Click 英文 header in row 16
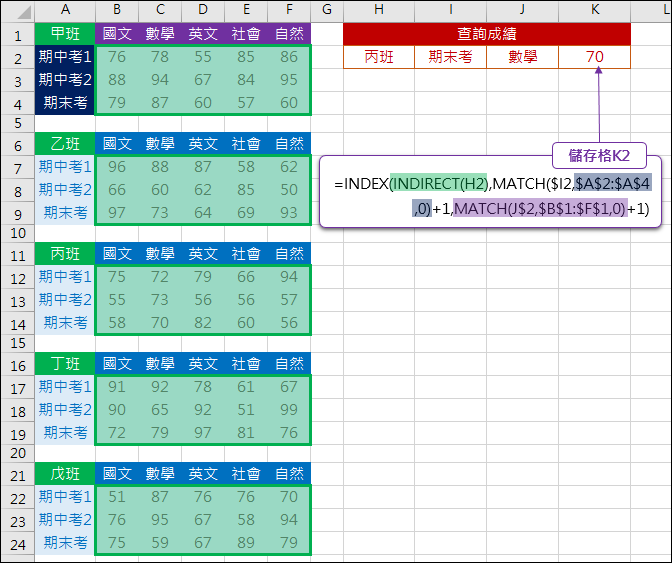 pyautogui.click(x=203, y=364)
